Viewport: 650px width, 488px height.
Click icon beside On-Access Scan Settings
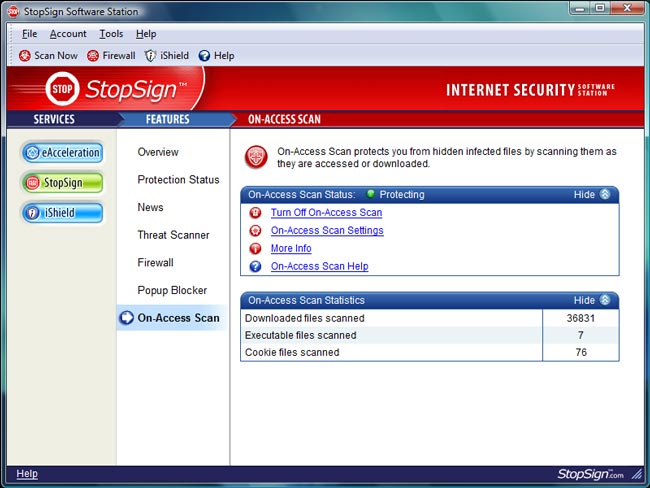(x=255, y=231)
